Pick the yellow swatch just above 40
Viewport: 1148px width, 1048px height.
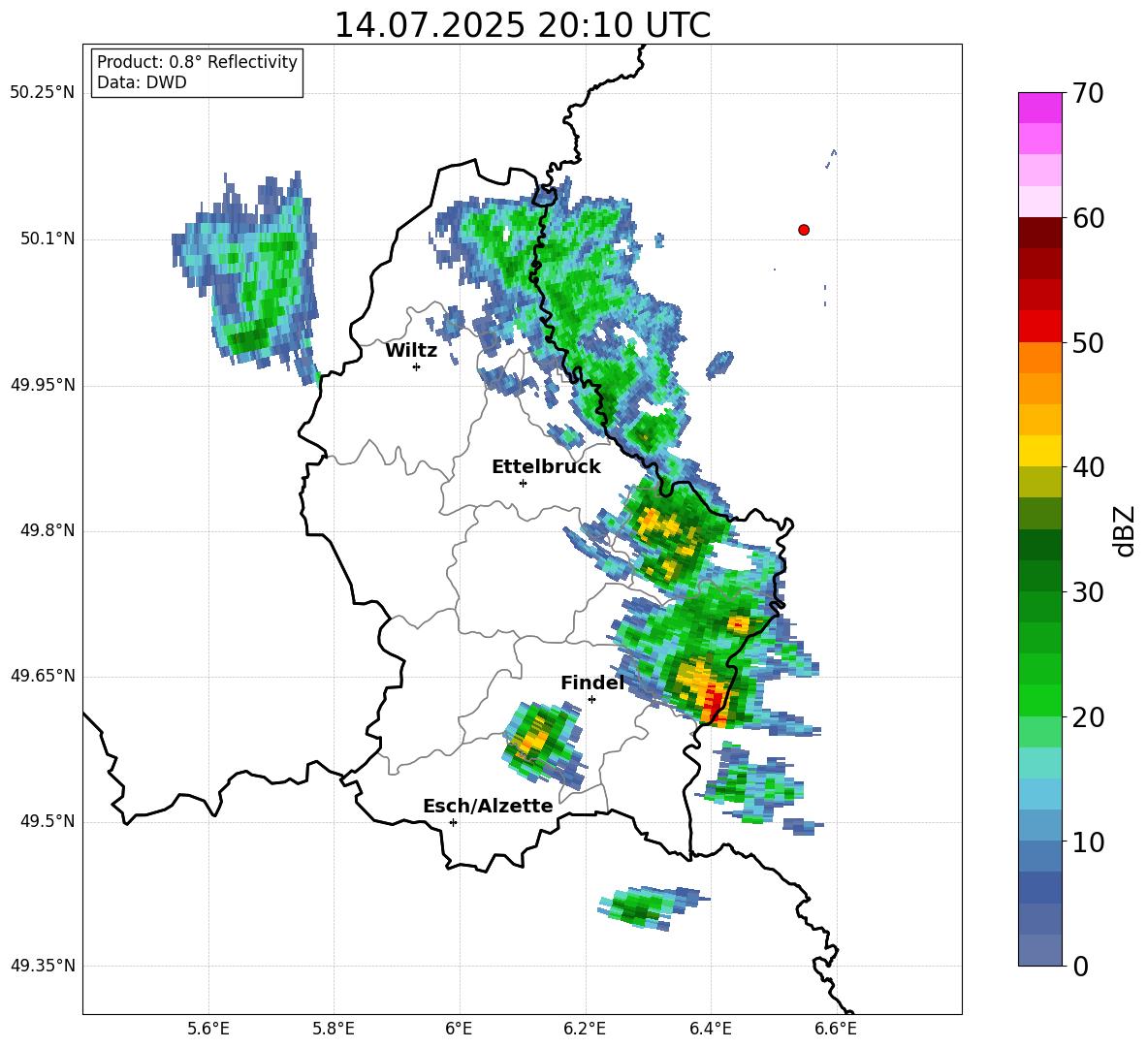(x=1039, y=451)
